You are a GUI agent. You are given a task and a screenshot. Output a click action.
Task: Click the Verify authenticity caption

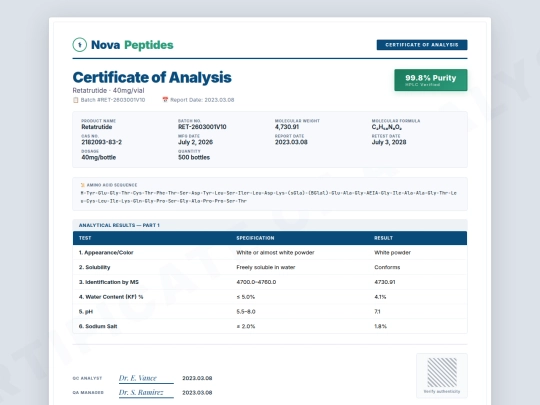[x=442, y=392]
